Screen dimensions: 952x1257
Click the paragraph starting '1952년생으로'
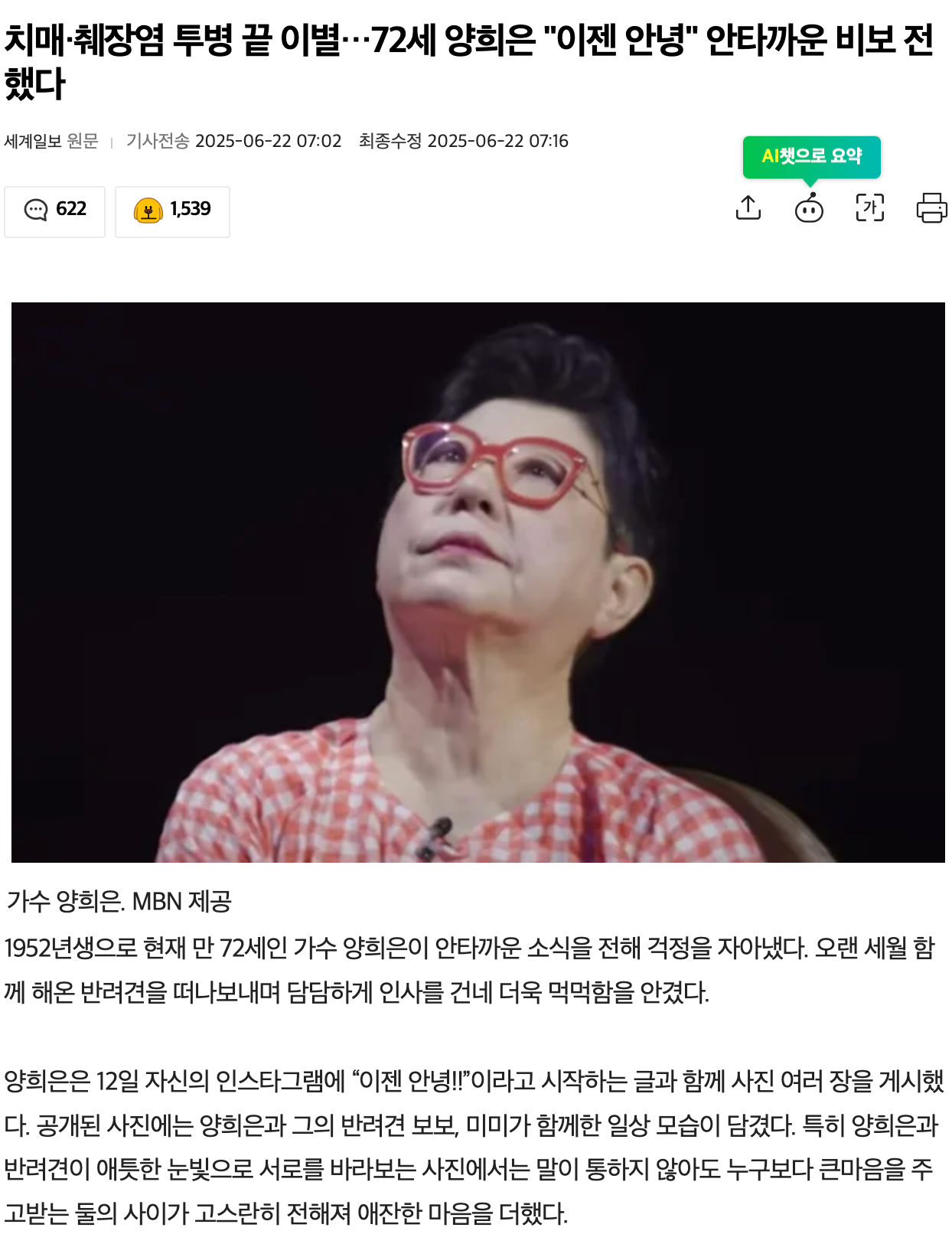[470, 970]
